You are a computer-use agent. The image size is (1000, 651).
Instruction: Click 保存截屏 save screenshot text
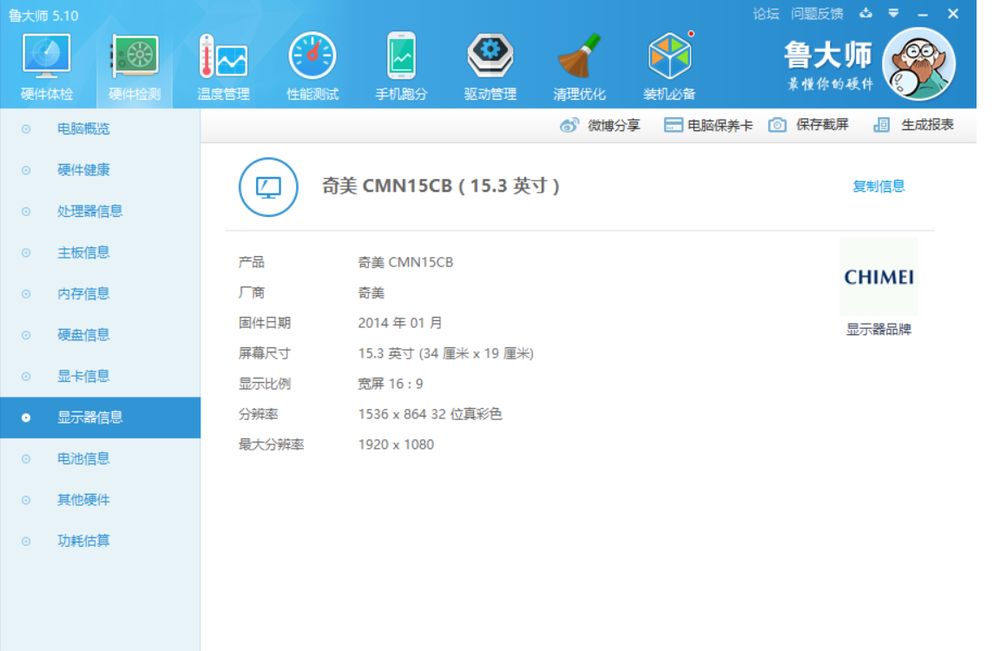tap(822, 125)
